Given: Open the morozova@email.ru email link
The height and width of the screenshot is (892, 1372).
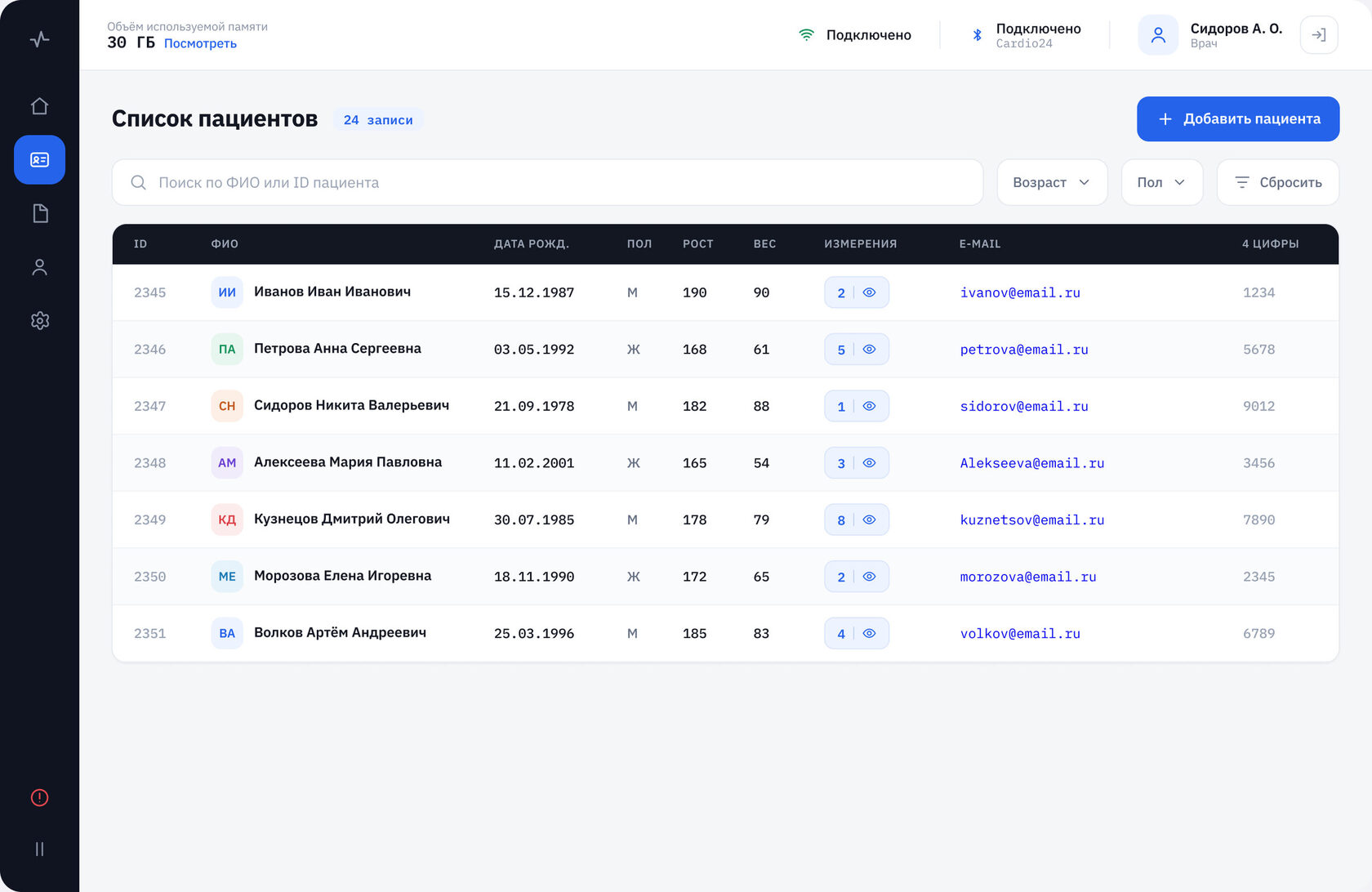Looking at the screenshot, I should point(1028,577).
